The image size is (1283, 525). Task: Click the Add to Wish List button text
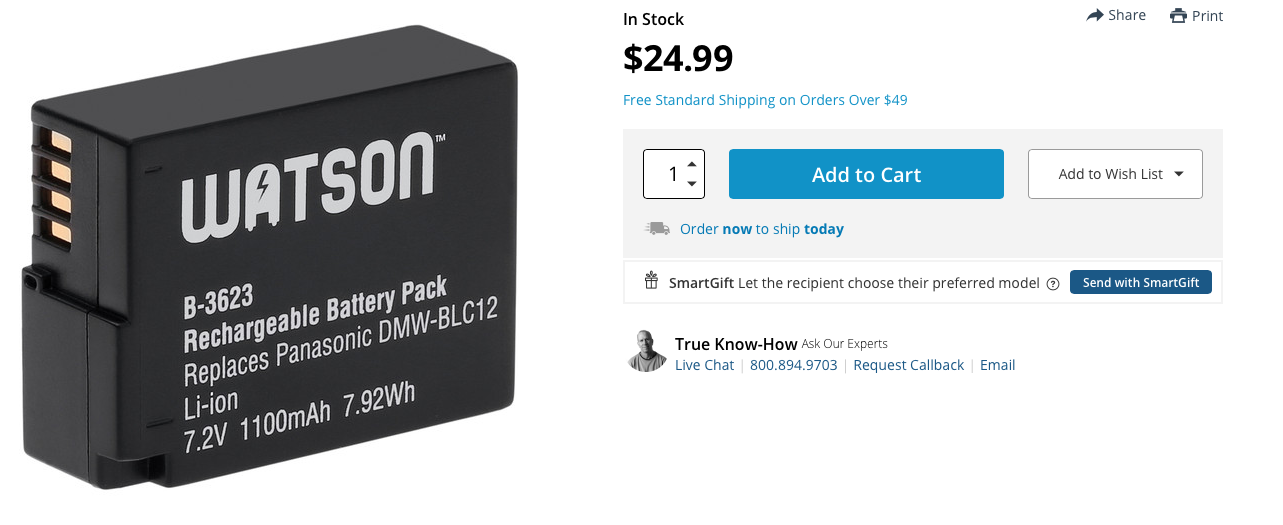pyautogui.click(x=1110, y=174)
